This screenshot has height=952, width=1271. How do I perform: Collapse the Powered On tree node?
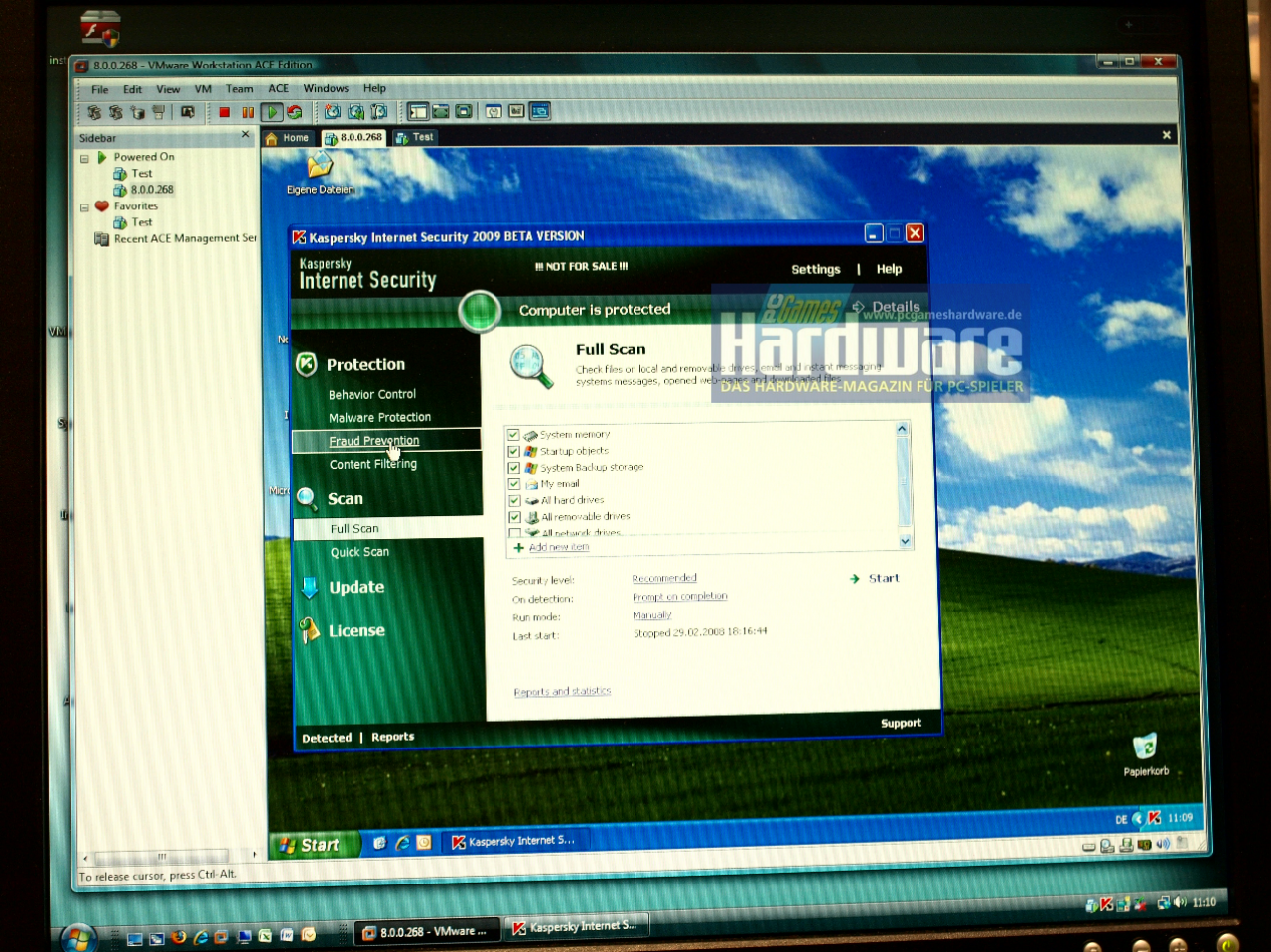84,158
